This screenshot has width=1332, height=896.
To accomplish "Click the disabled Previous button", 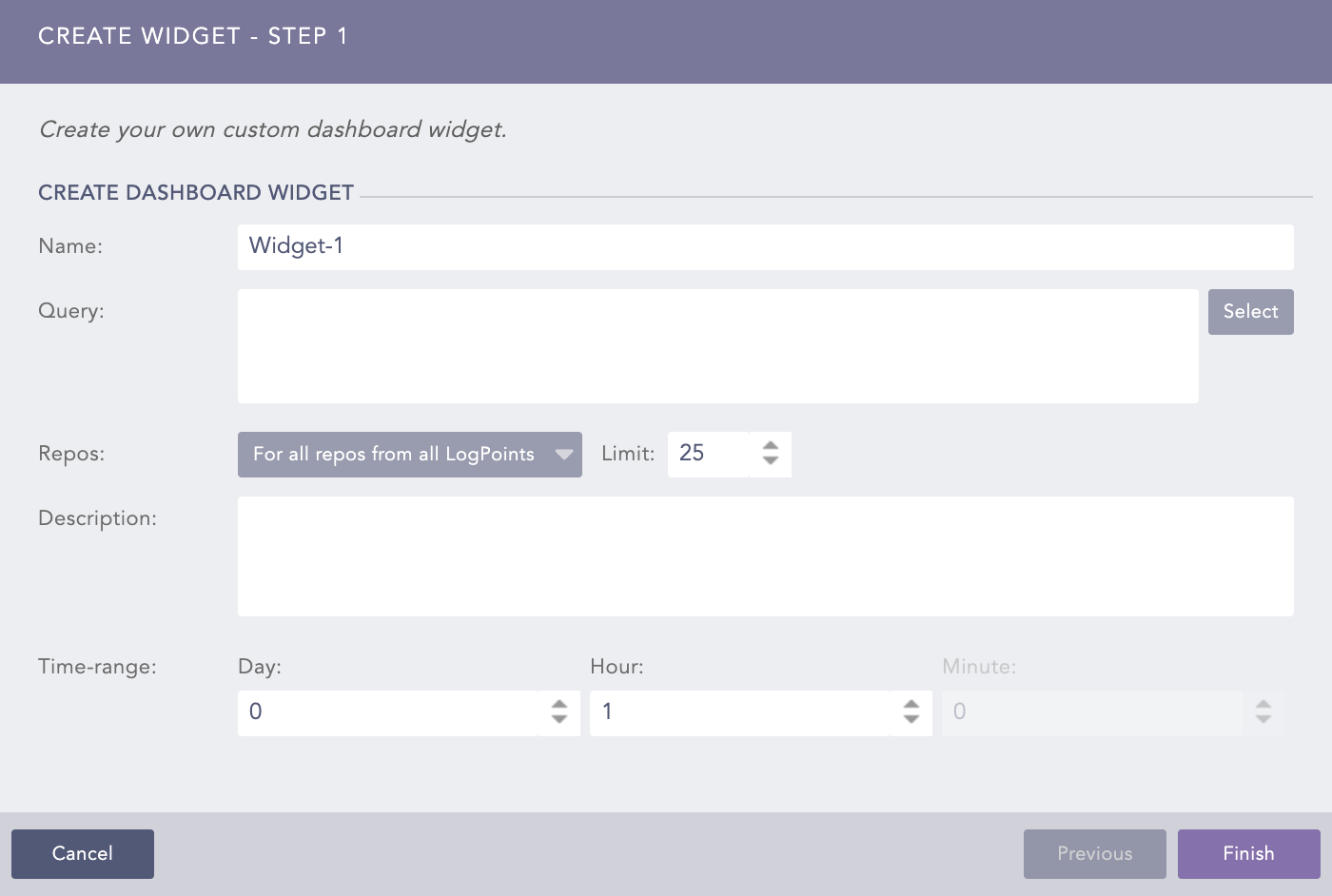I will coord(1094,853).
